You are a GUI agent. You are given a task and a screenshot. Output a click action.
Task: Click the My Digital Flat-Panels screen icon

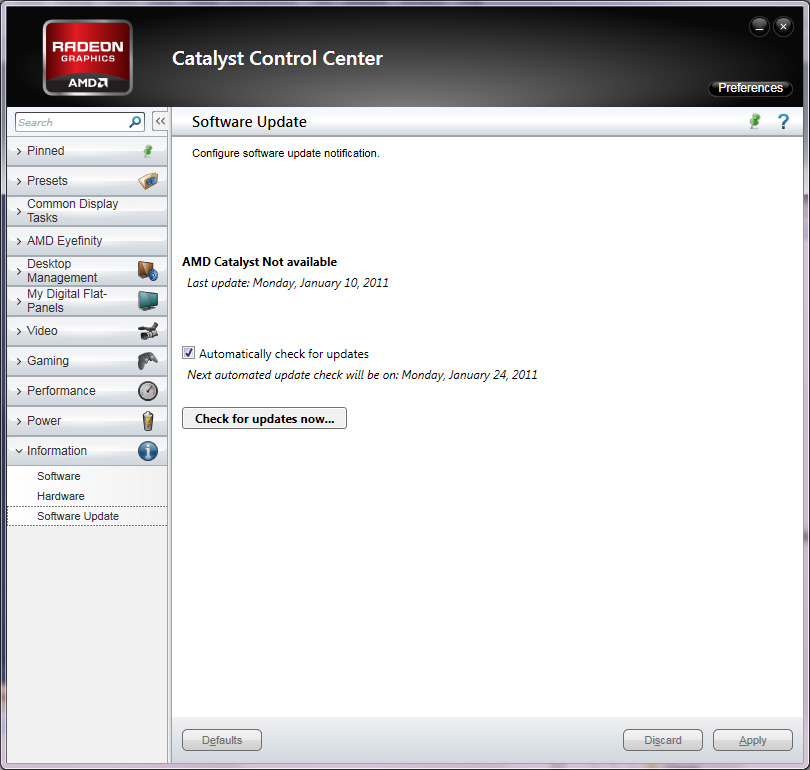(148, 301)
